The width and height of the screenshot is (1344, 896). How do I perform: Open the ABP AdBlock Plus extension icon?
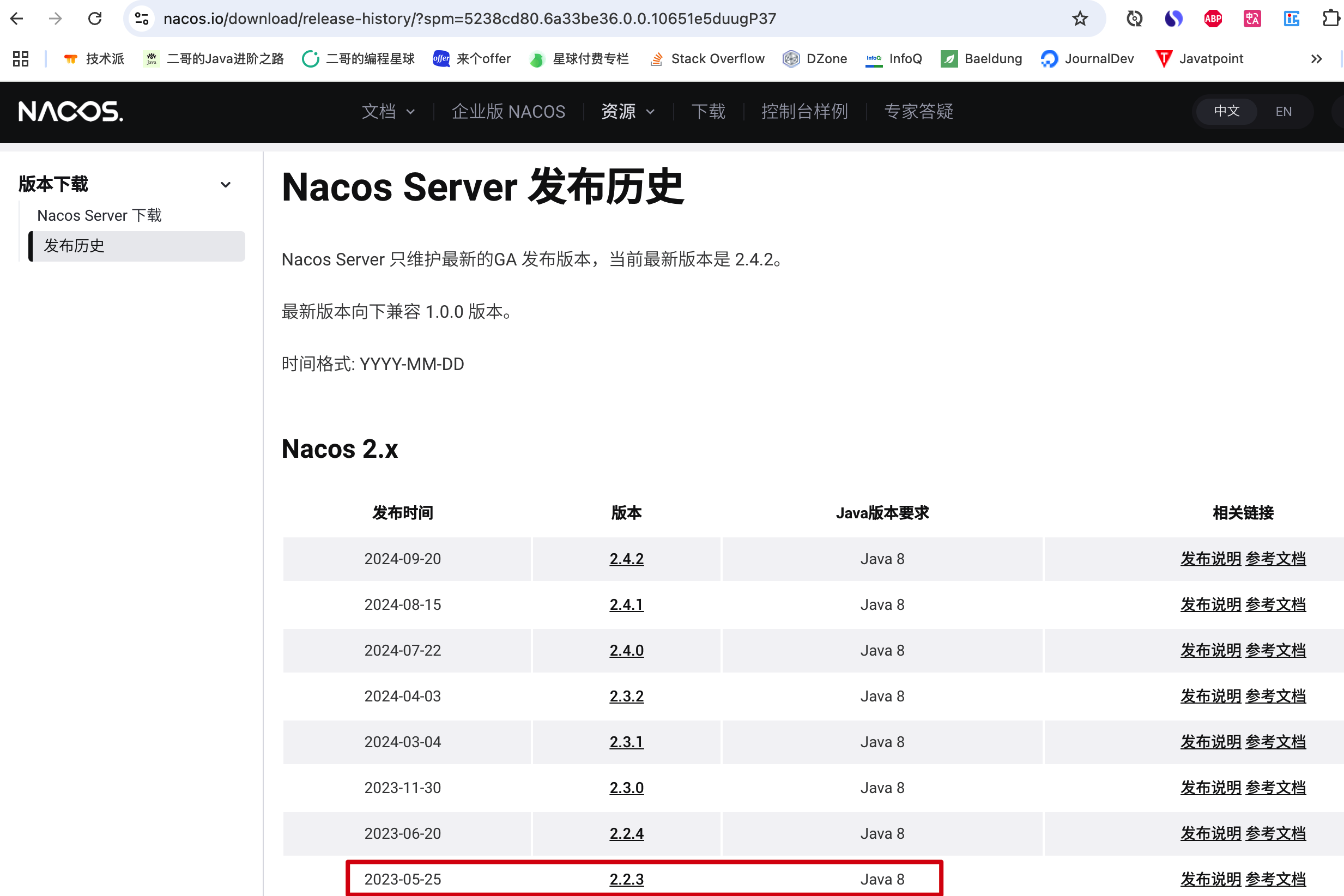point(1213,19)
